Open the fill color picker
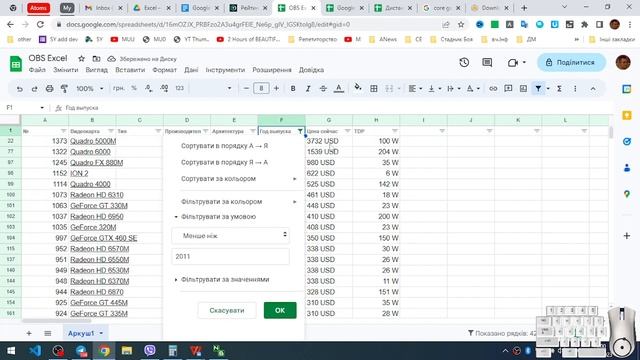This screenshot has width=640, height=360. point(358,88)
